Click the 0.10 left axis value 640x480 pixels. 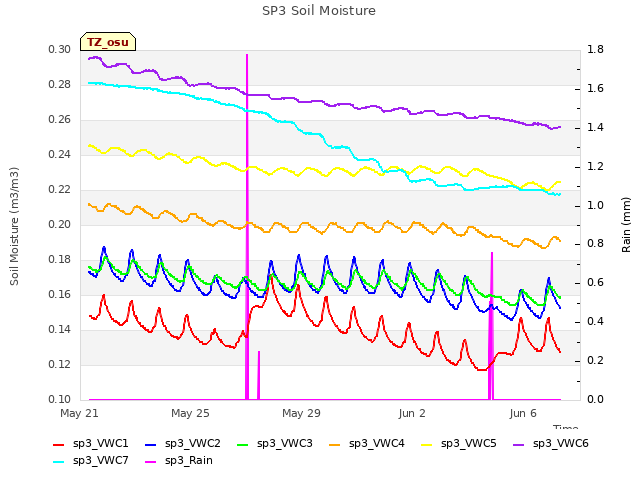pos(60,399)
